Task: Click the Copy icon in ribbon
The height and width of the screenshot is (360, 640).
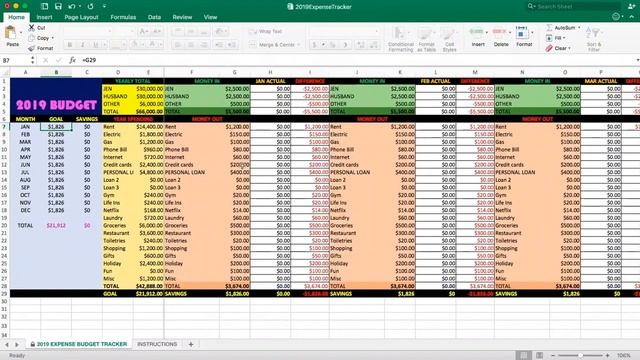Action: click(31, 38)
